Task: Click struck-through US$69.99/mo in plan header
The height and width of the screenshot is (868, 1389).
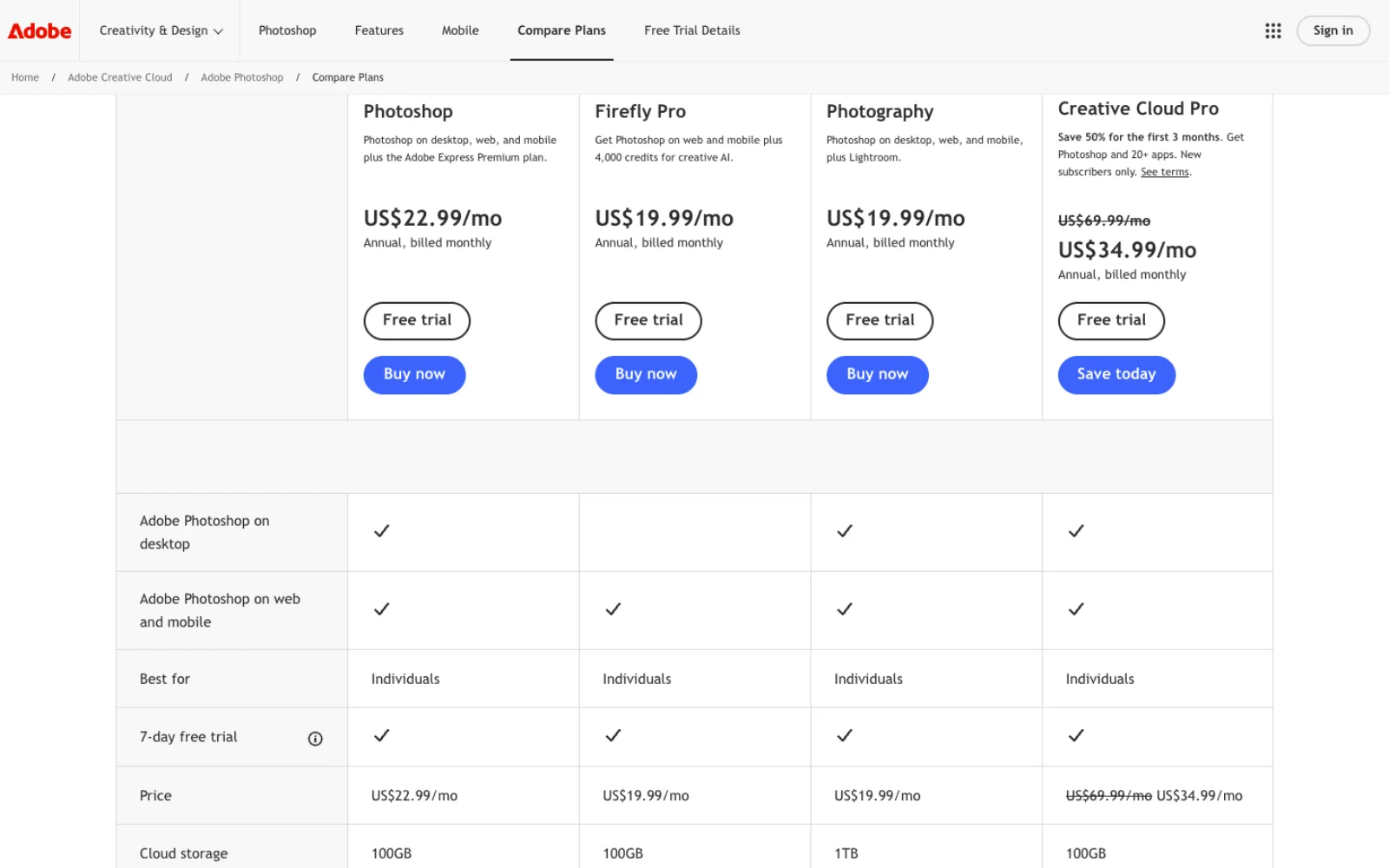Action: tap(1103, 220)
